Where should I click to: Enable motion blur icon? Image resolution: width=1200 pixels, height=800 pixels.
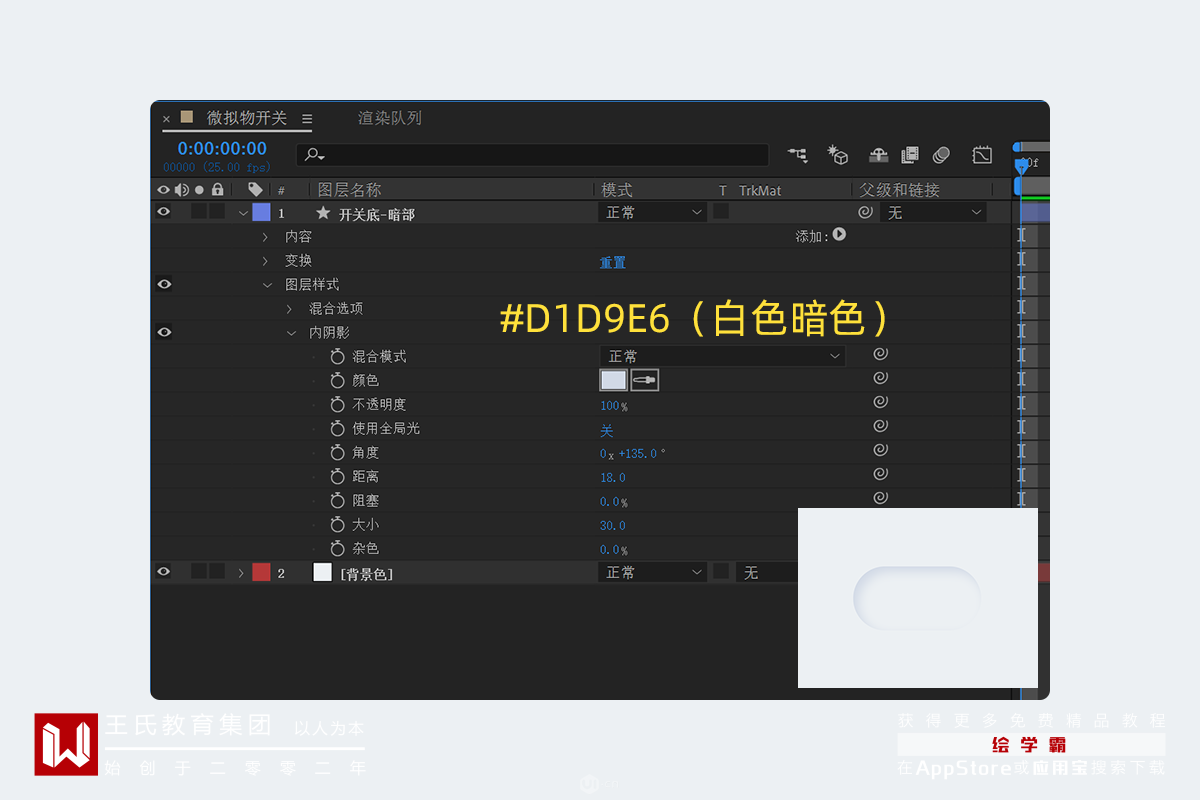[x=941, y=155]
